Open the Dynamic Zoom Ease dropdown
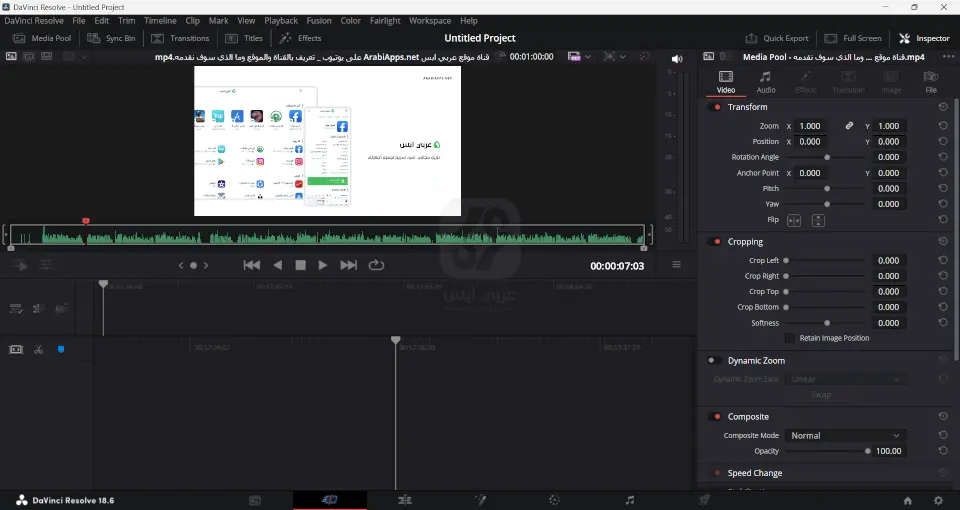960x510 pixels. click(845, 379)
